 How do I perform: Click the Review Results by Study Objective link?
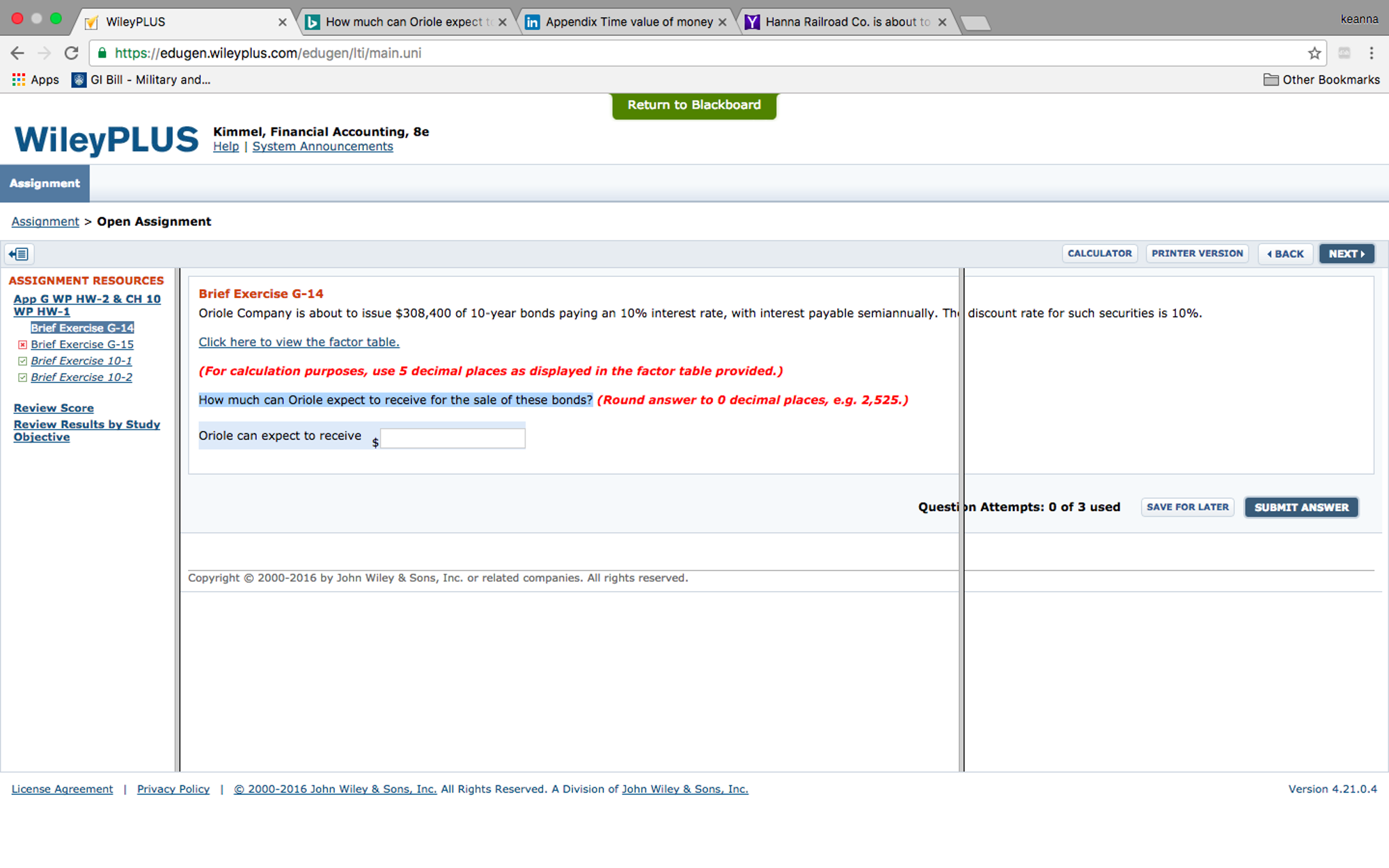point(86,430)
